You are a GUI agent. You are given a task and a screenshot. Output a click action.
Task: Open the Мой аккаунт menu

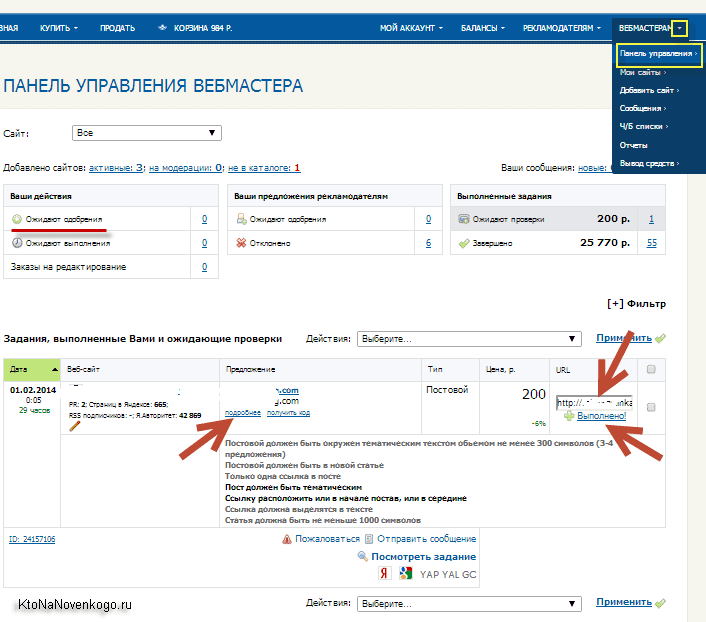tap(411, 28)
